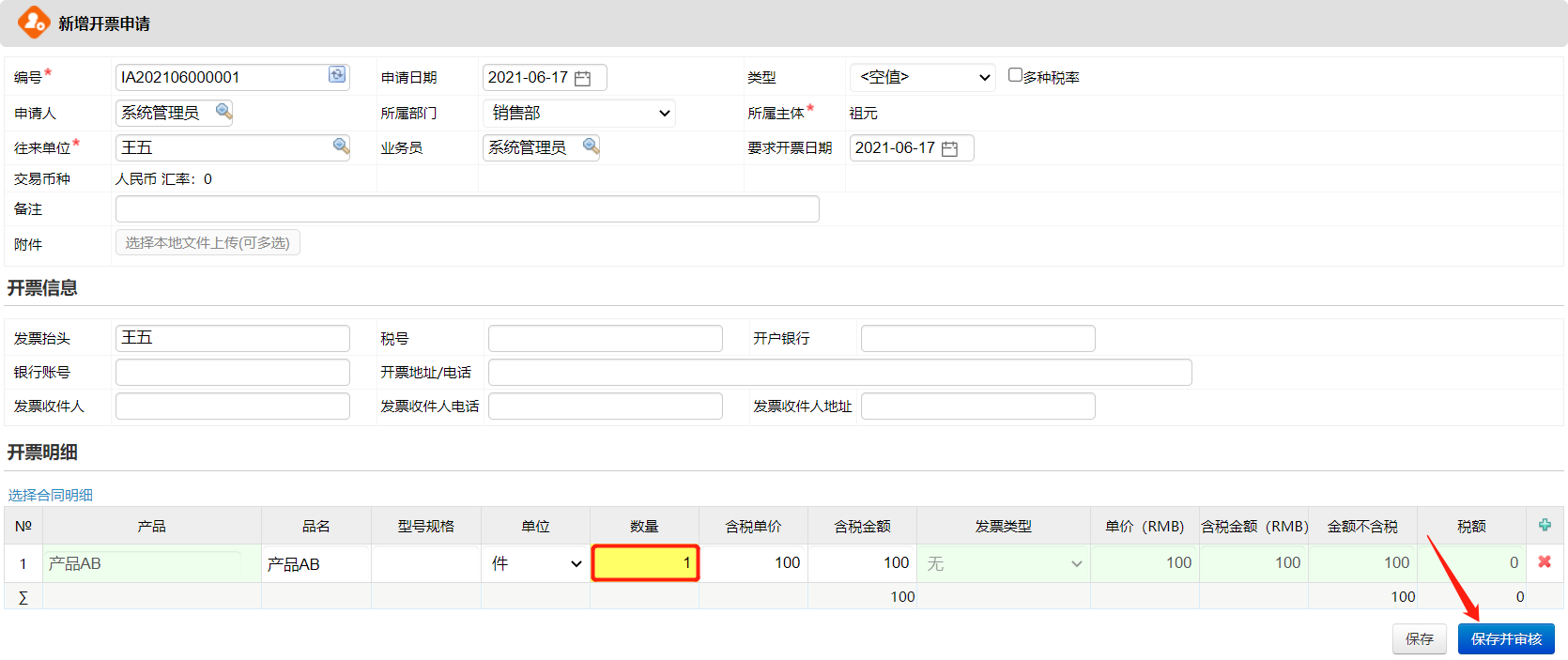Click the 发票收件人电话 input field
This screenshot has width=1568, height=660.
click(x=605, y=406)
